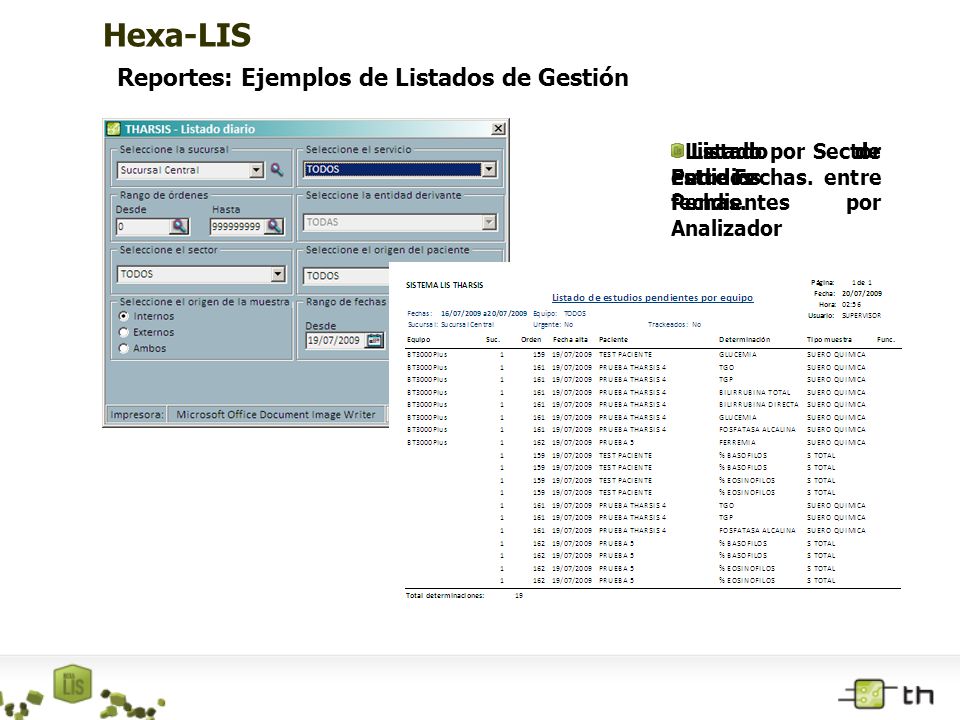The width and height of the screenshot is (960, 720).
Task: Click the Paciente column header
Action: 613,339
